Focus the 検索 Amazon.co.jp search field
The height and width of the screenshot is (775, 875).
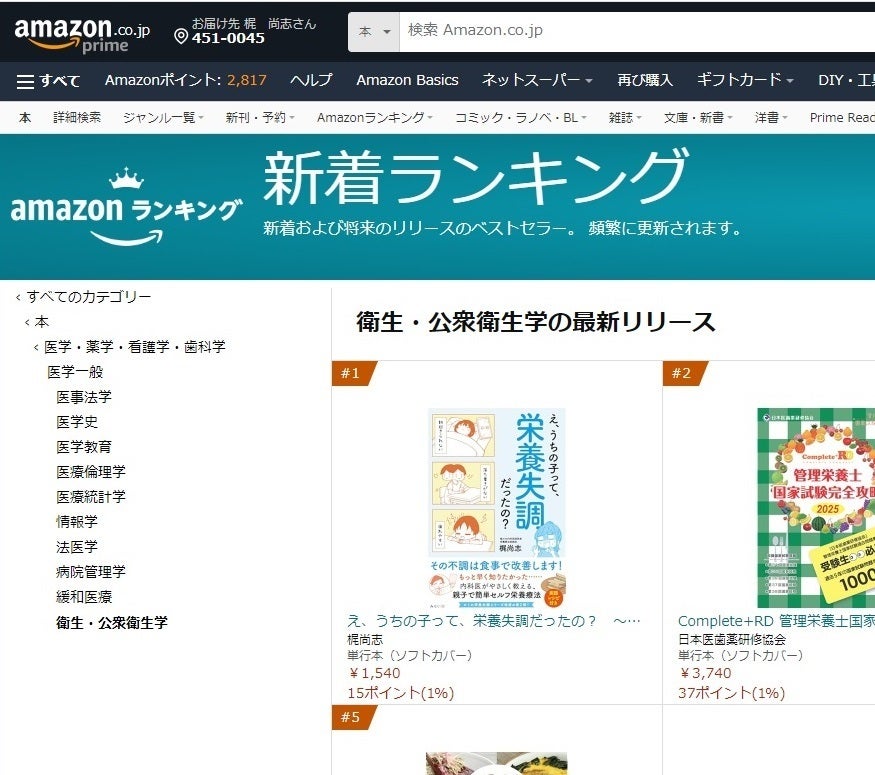pos(637,32)
